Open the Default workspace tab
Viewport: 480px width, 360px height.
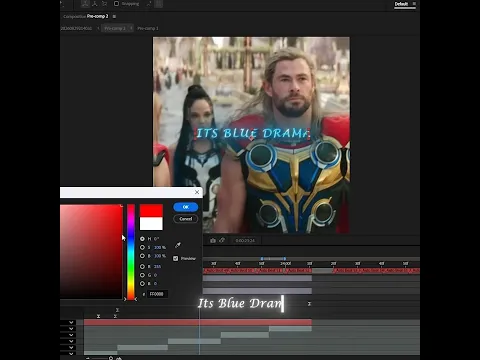(401, 4)
